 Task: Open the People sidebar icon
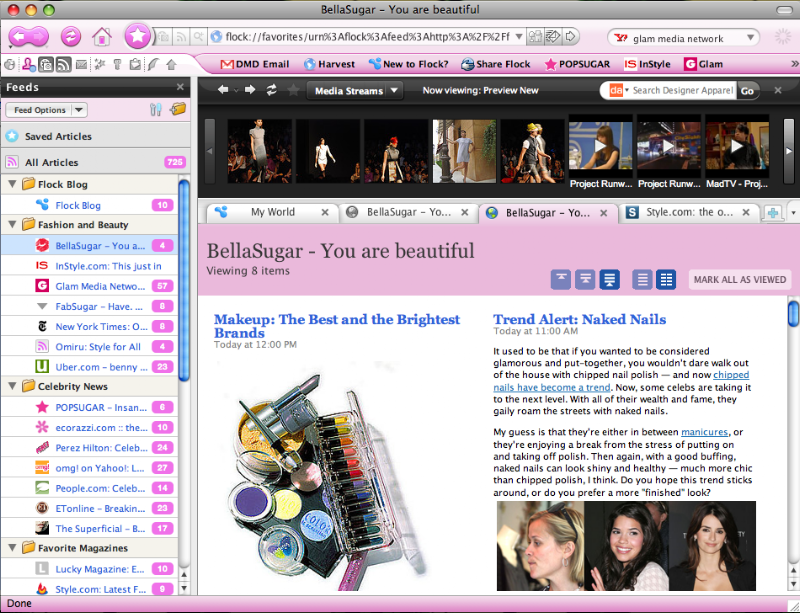click(29, 64)
